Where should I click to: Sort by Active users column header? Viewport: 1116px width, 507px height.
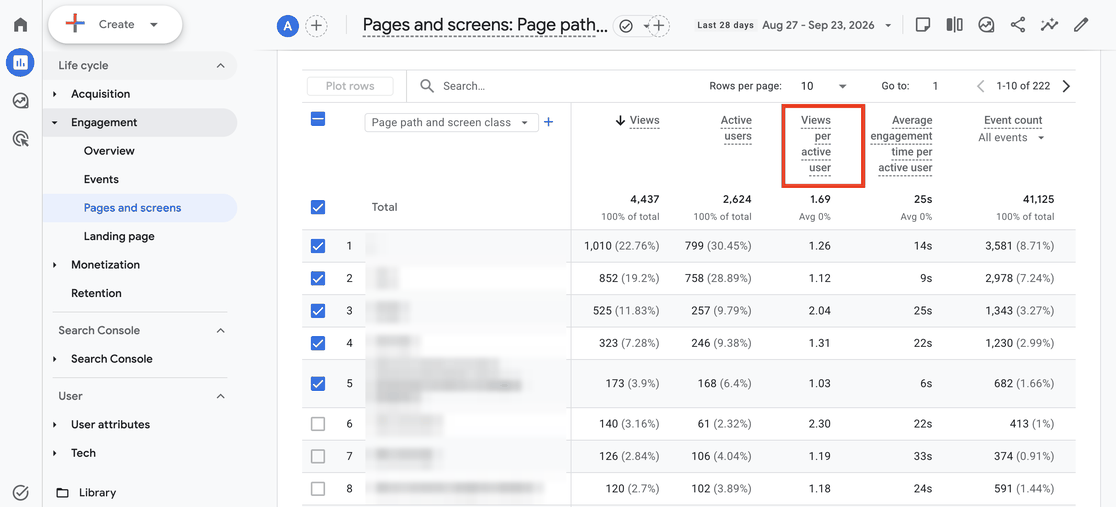tap(736, 128)
